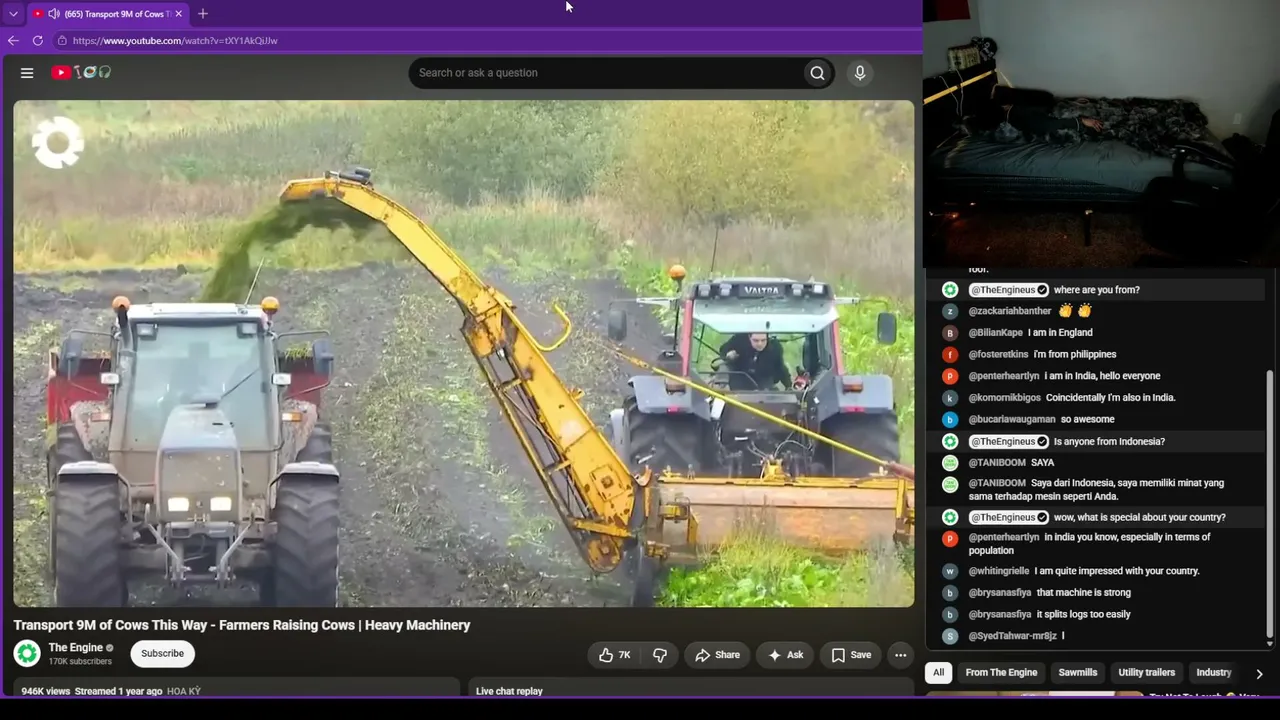Click the channel watermark logo on video
The image size is (1280, 720).
(58, 143)
